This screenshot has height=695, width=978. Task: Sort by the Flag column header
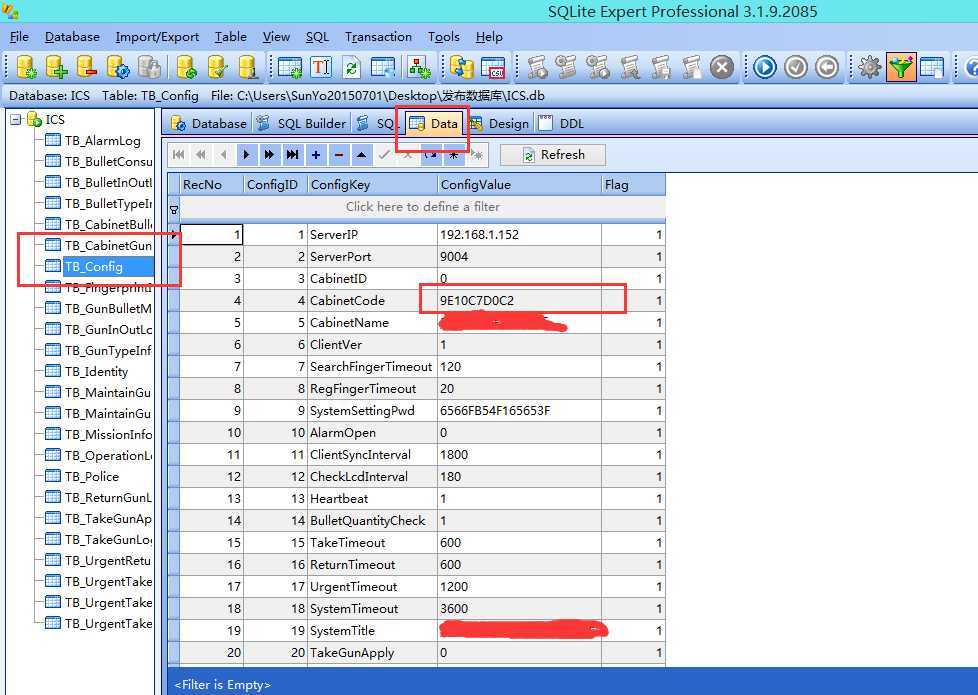click(x=633, y=185)
